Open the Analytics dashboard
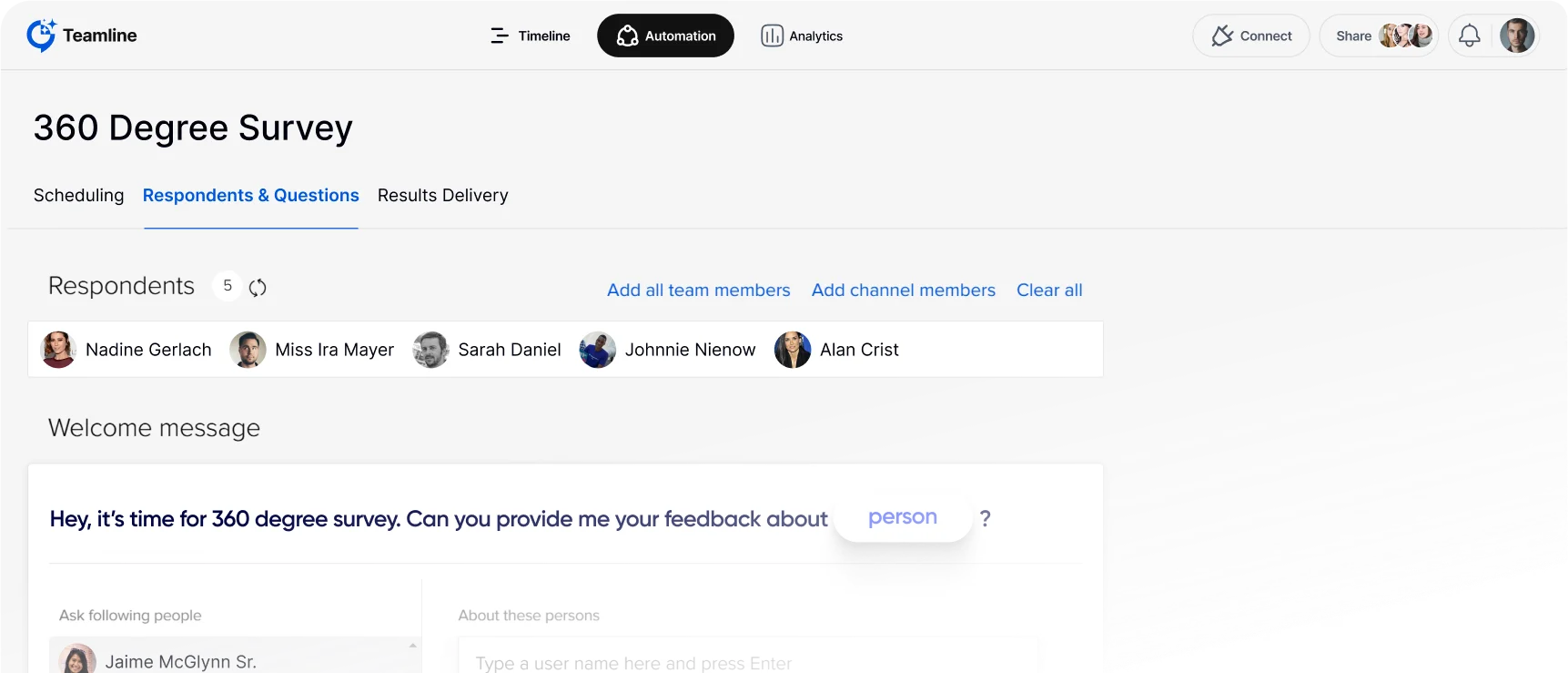Image resolution: width=1568 pixels, height=673 pixels. (x=802, y=36)
